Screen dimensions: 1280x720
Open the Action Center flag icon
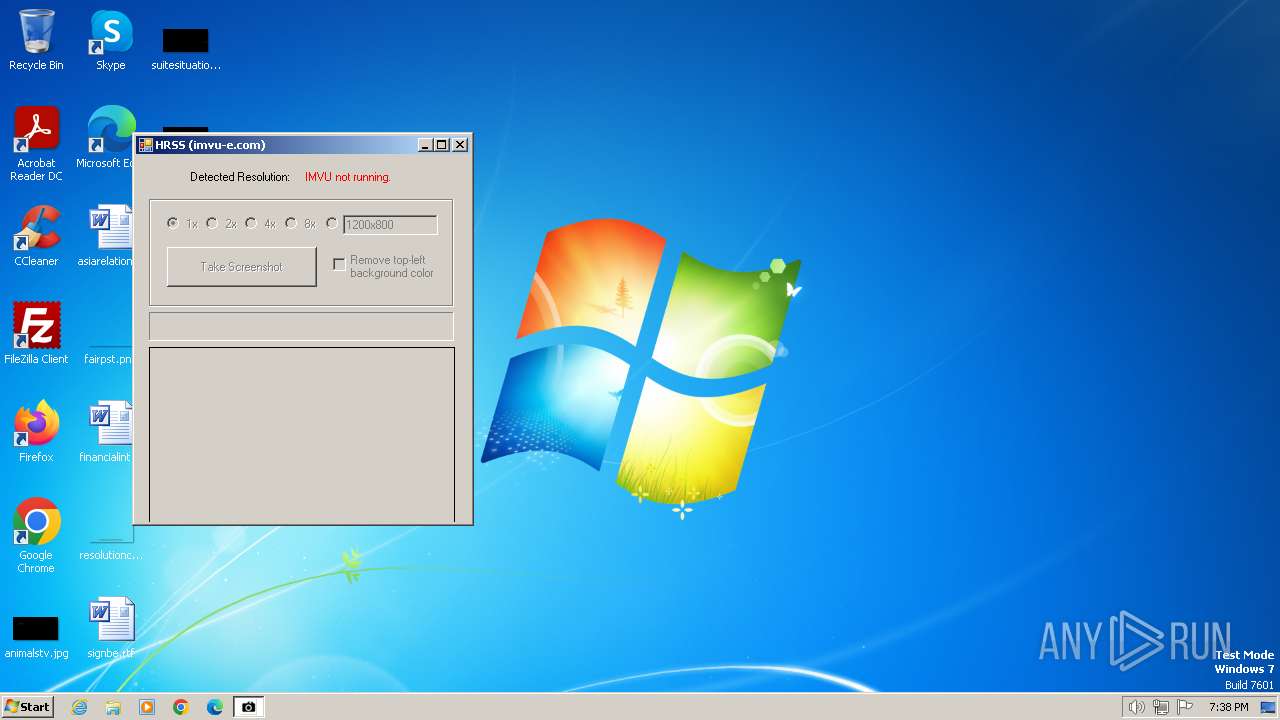(x=1186, y=707)
